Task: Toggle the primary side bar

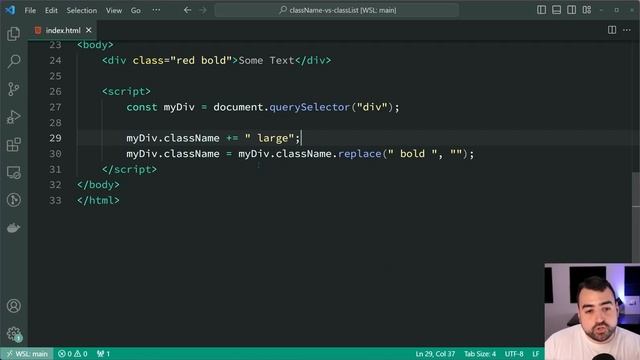Action: (x=541, y=10)
